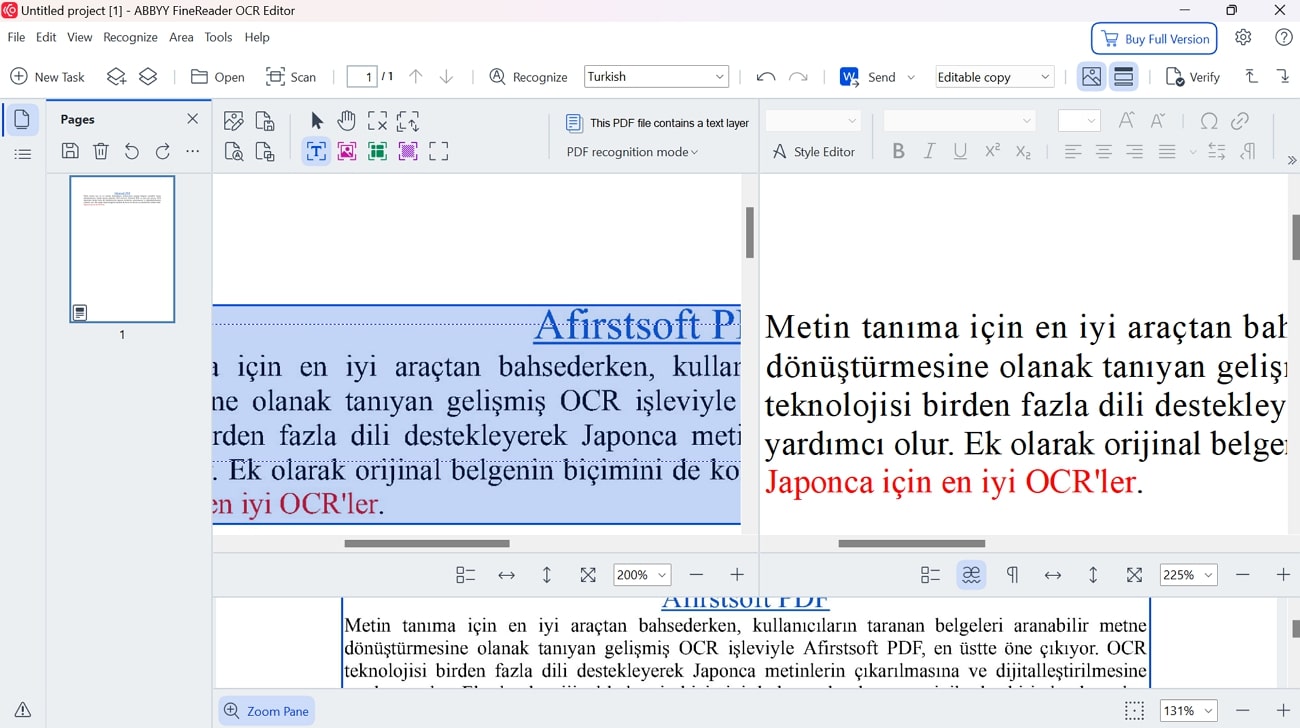The height and width of the screenshot is (728, 1300).
Task: Start a New Task
Action: click(47, 77)
